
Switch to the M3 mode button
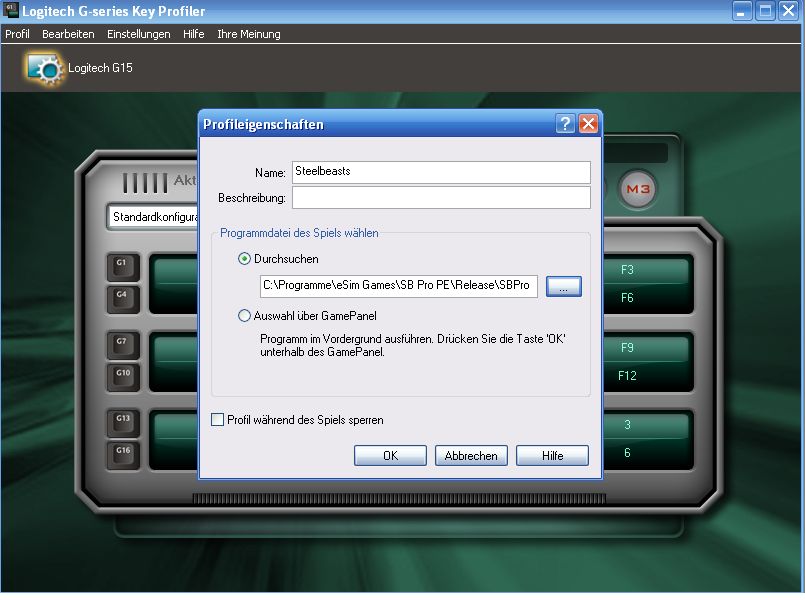pyautogui.click(x=636, y=188)
